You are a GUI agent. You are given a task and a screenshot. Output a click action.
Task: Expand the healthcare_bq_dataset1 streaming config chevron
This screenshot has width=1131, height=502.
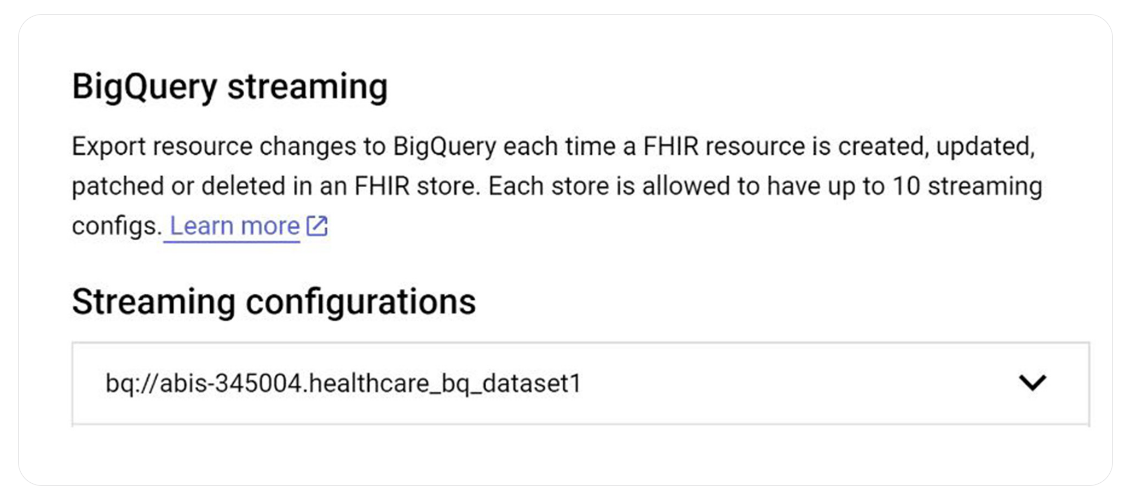click(x=1030, y=382)
